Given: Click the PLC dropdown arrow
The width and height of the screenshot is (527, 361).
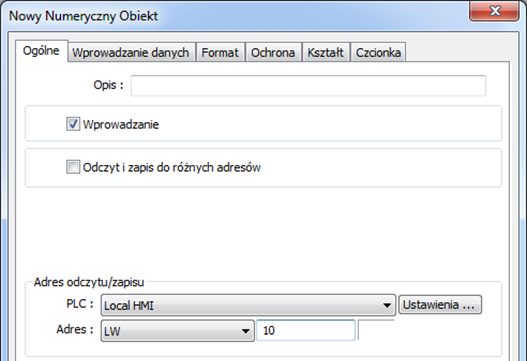Looking at the screenshot, I should pyautogui.click(x=387, y=306).
